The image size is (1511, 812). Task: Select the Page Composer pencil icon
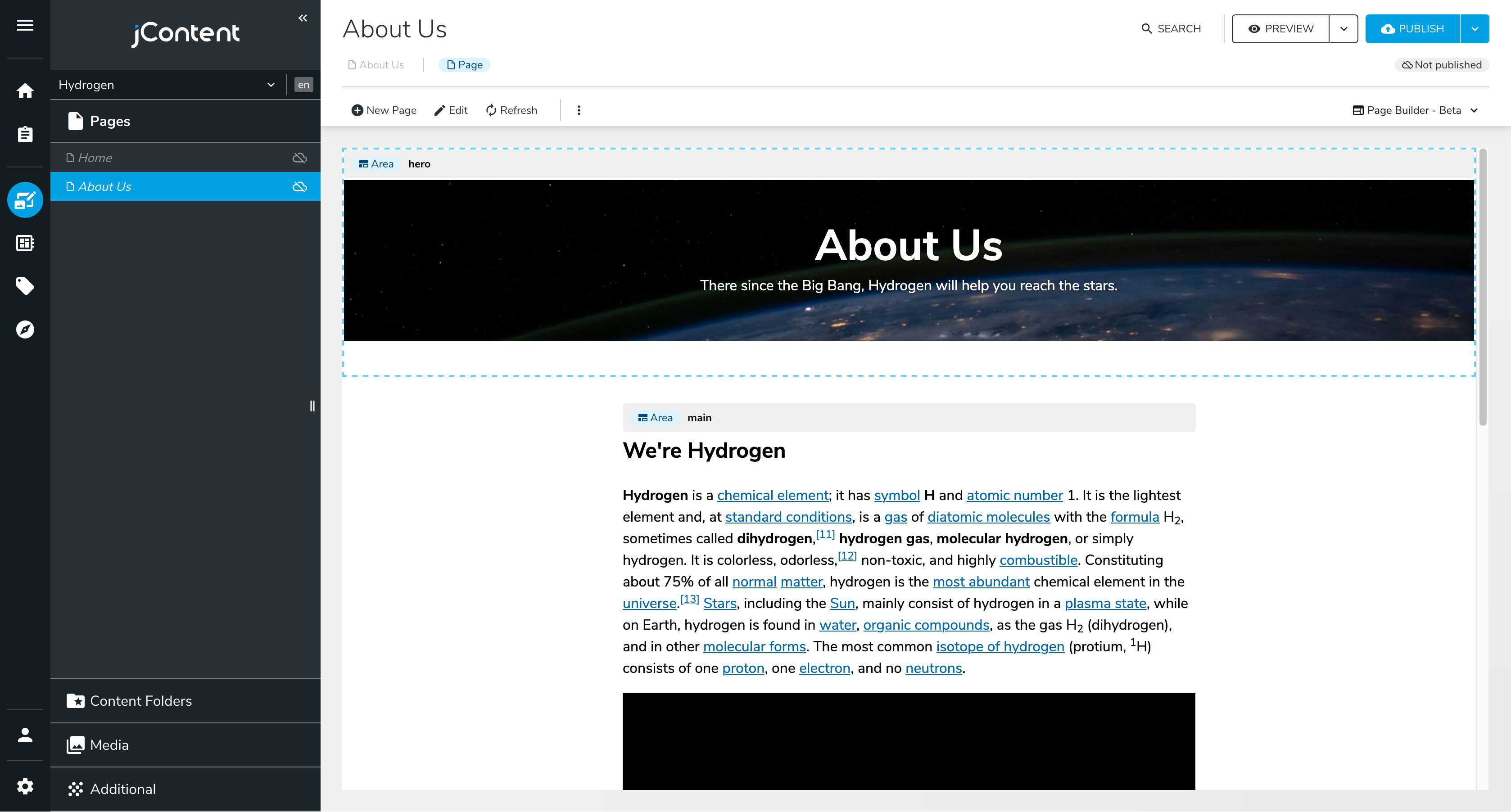click(x=25, y=200)
